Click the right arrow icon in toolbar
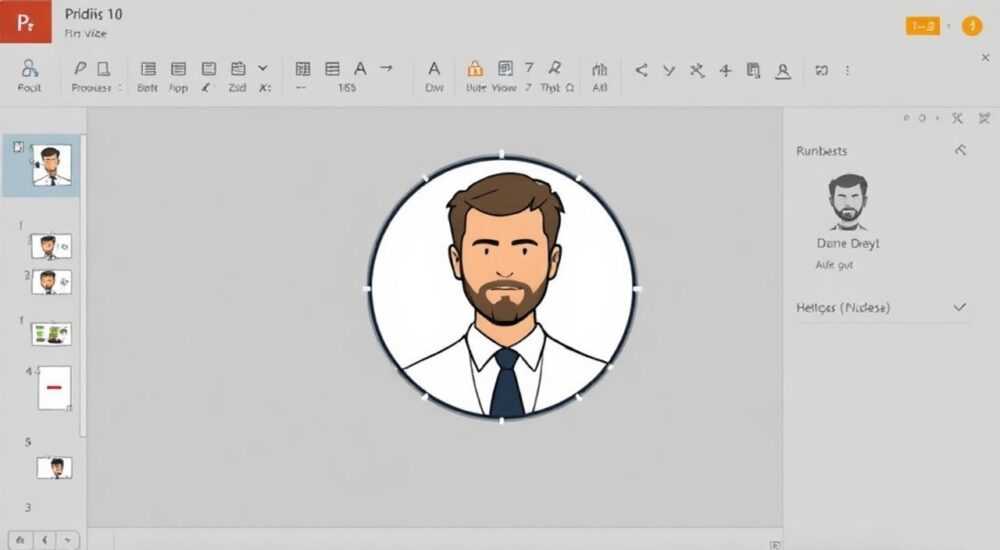Image resolution: width=1000 pixels, height=550 pixels. [x=386, y=68]
